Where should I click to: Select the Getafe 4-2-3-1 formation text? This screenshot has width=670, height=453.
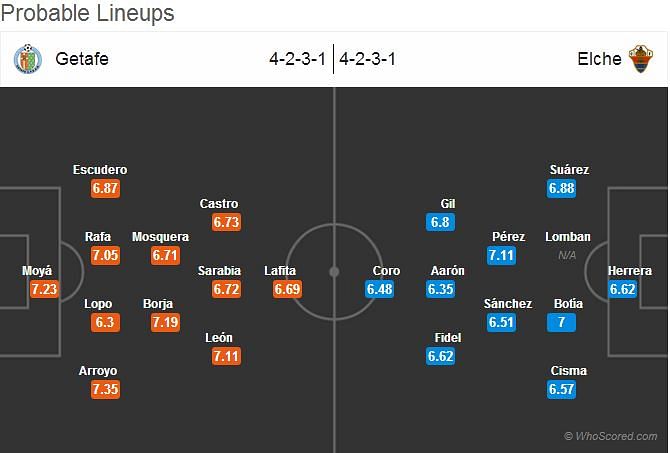click(x=297, y=59)
